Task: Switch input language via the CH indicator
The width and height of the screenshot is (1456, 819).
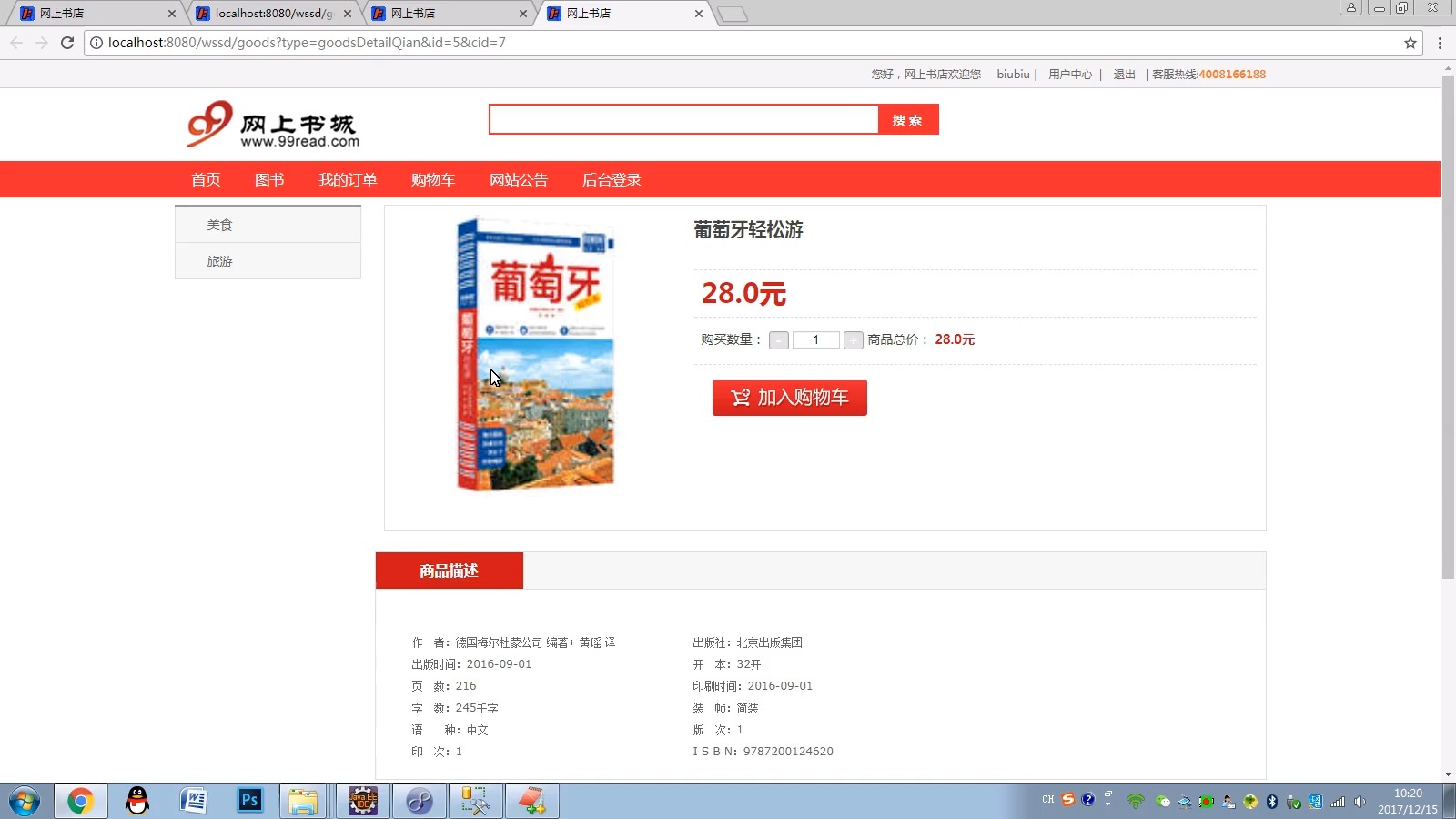Action: pos(1047,801)
